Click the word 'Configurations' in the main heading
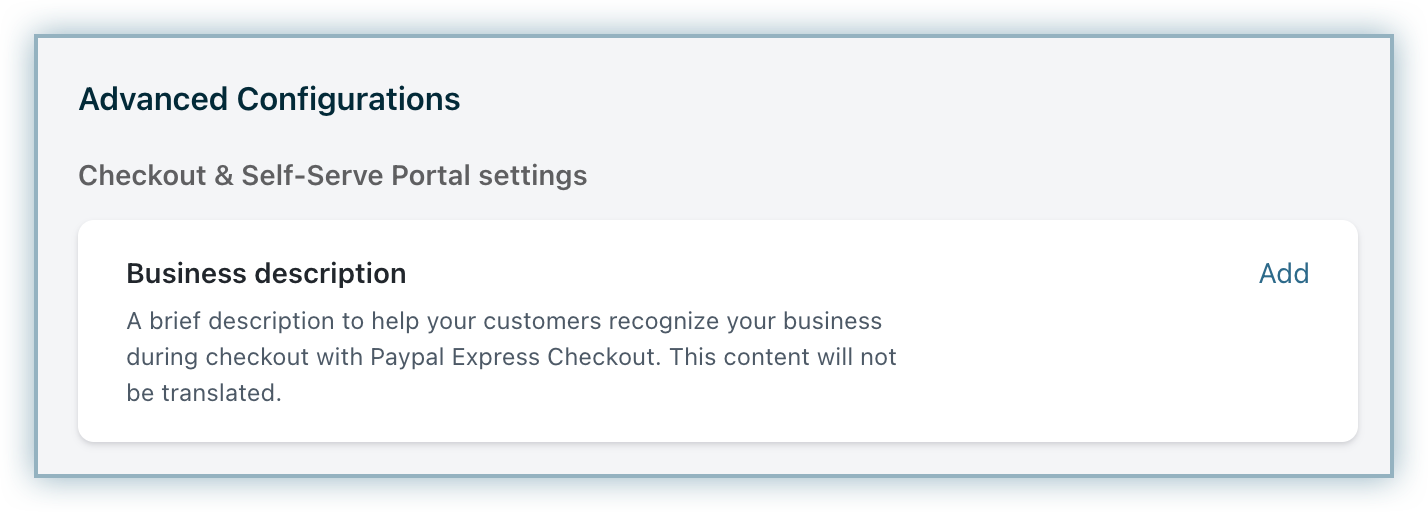This screenshot has height=512, width=1428. pos(348,100)
